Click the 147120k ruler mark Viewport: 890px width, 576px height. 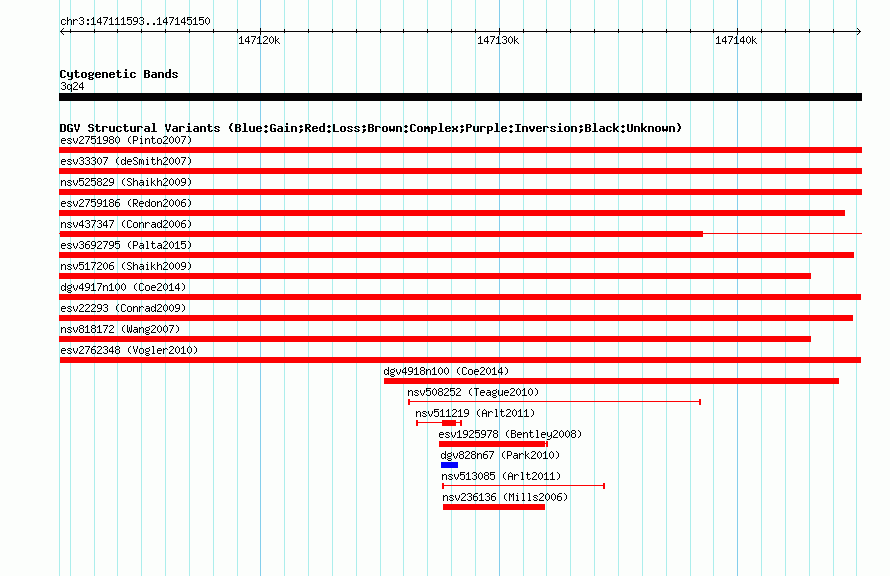(x=259, y=40)
